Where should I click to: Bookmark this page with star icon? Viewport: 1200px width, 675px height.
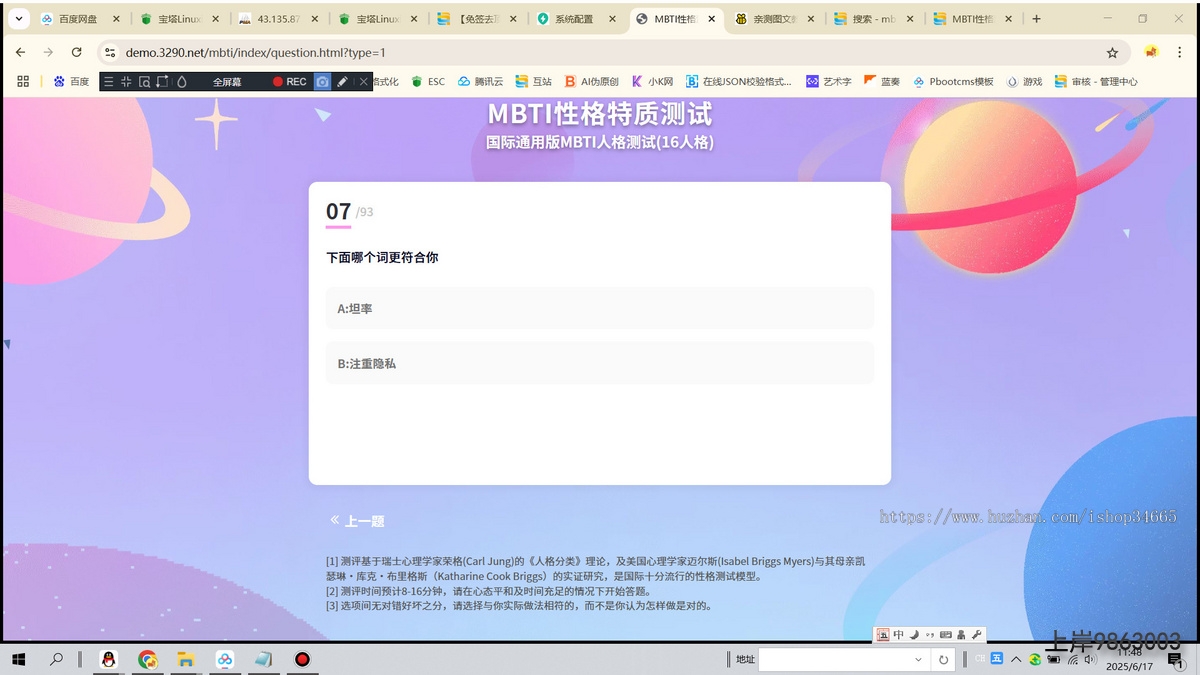1112,53
